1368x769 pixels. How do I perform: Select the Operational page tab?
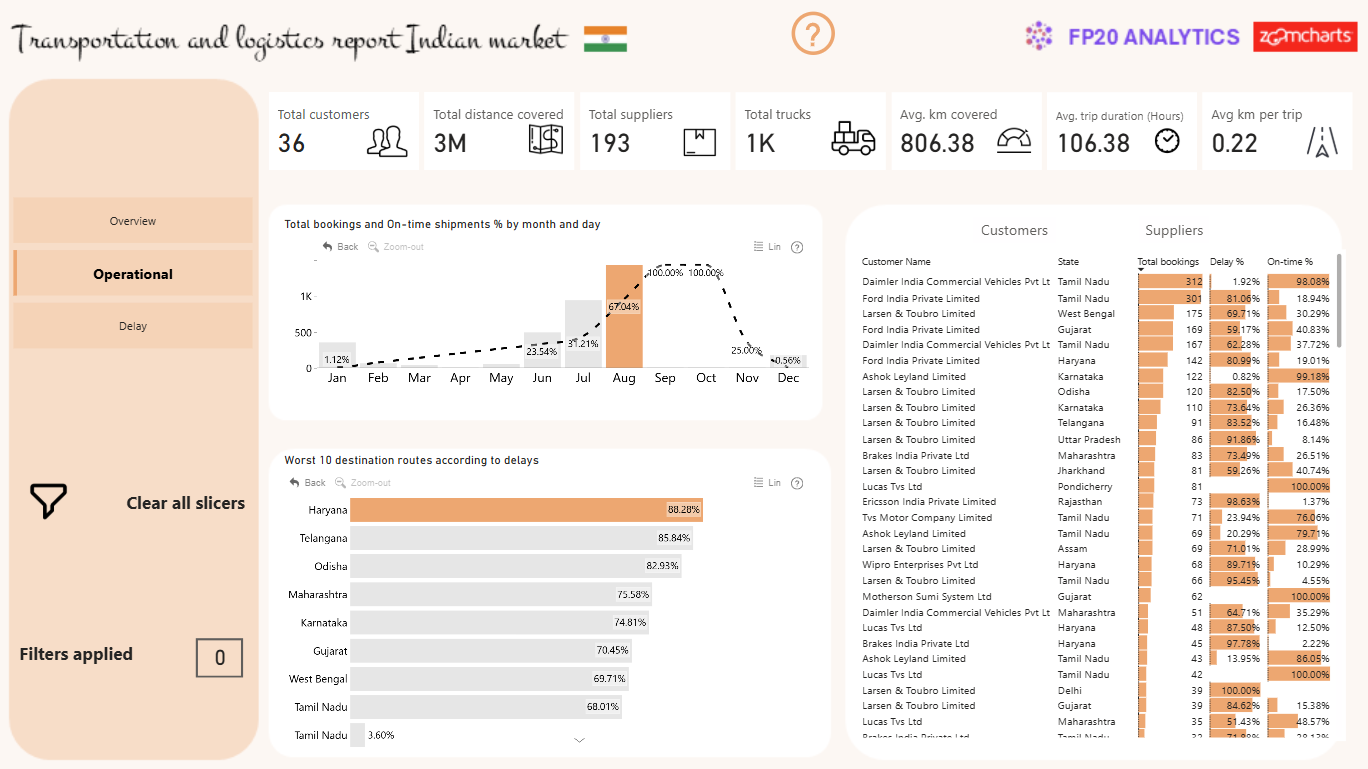click(133, 274)
